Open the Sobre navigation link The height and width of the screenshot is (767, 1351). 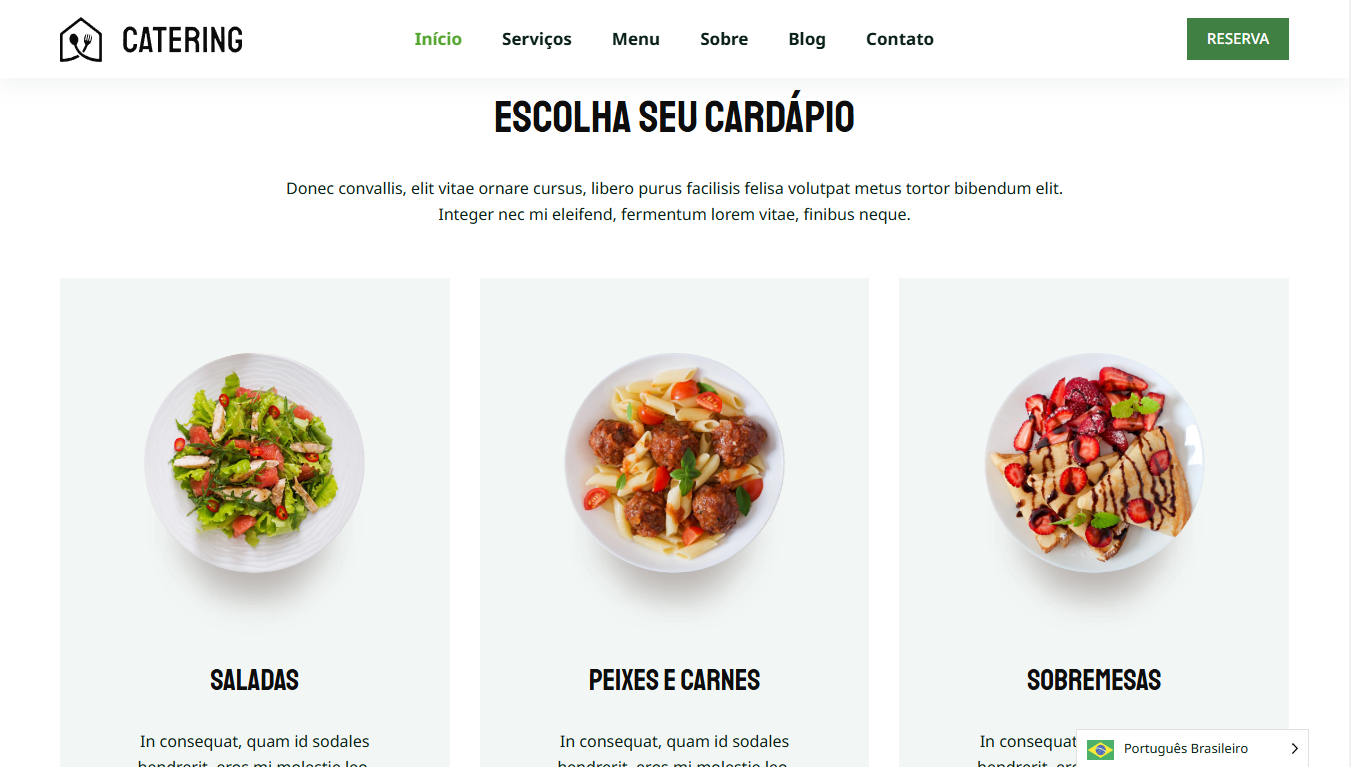click(724, 39)
